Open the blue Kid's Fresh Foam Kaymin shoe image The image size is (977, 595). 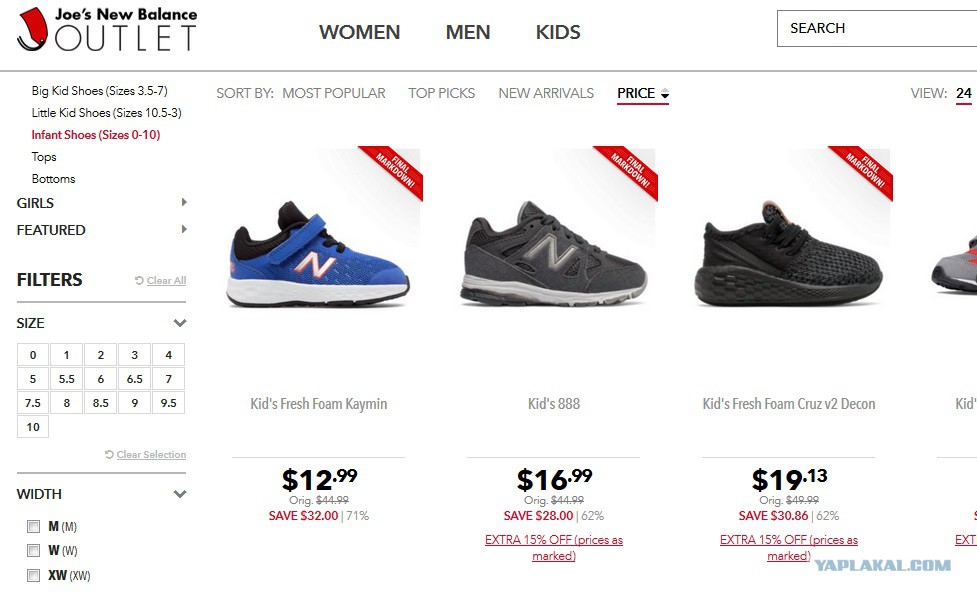pos(320,257)
